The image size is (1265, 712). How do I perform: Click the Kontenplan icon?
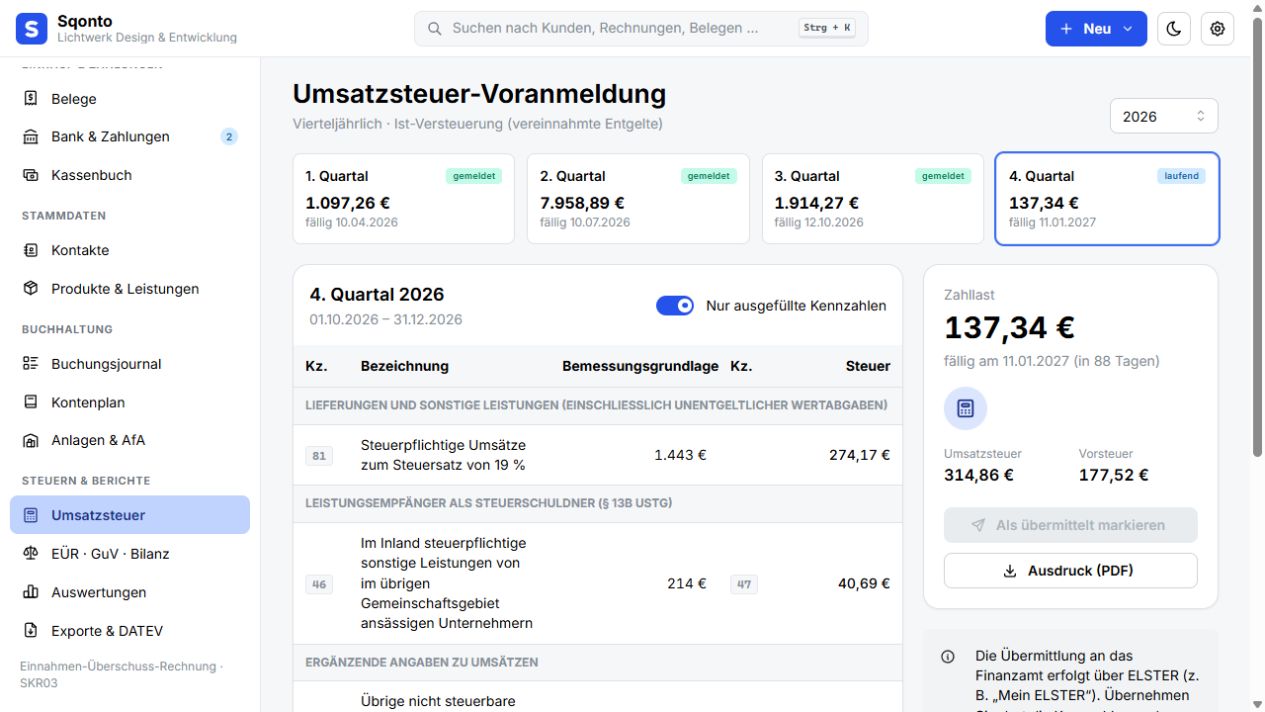pos(31,402)
